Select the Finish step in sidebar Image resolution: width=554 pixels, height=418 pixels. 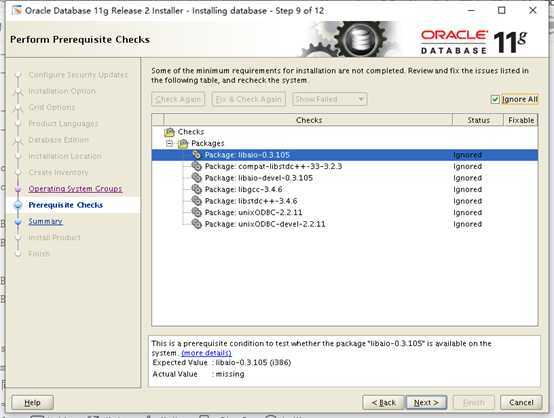coord(39,254)
